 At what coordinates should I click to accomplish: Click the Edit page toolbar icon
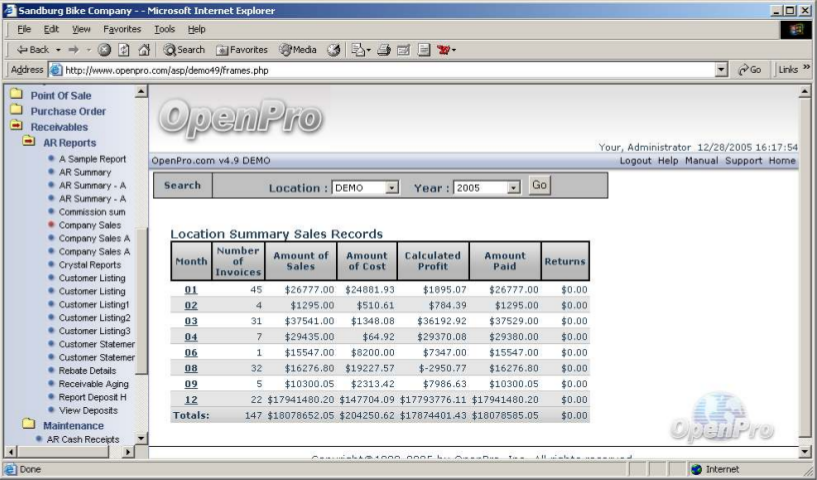tap(403, 50)
